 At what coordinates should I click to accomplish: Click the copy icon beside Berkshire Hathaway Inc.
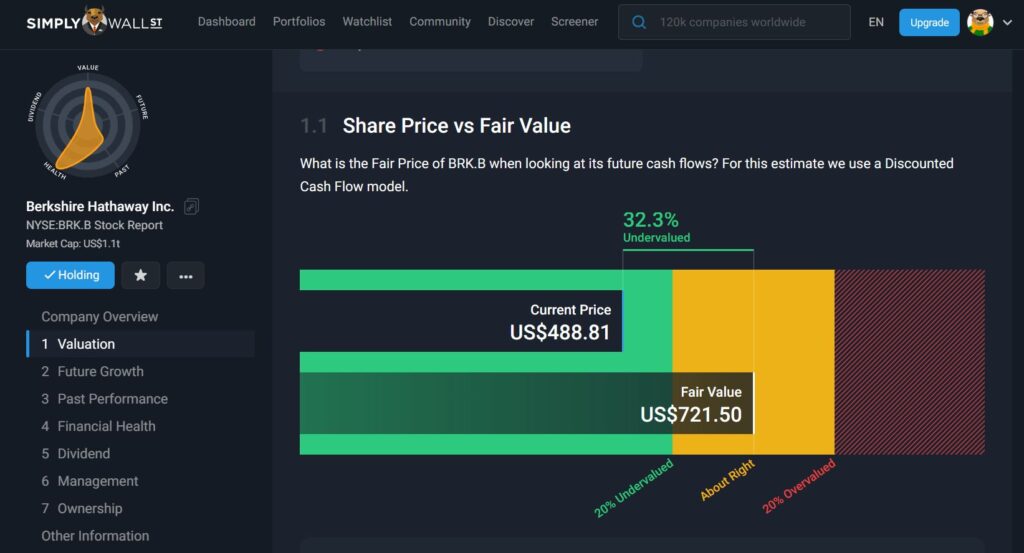tap(192, 207)
